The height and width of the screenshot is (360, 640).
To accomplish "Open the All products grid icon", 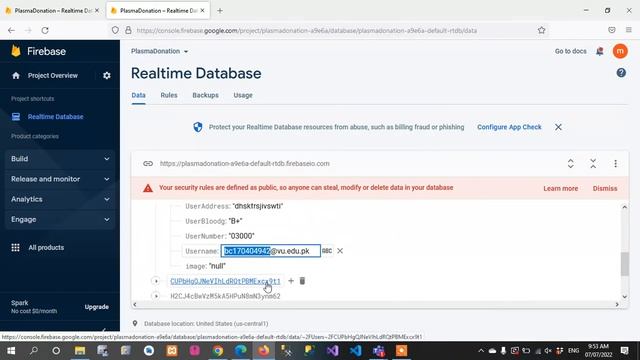I will coord(16,247).
